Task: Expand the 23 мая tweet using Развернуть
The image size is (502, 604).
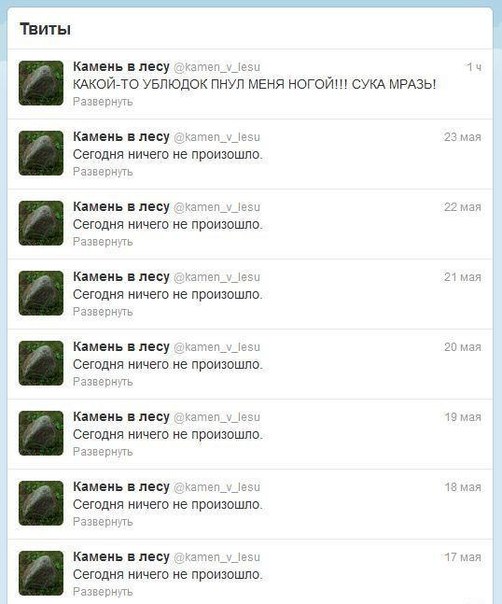Action: 103,172
